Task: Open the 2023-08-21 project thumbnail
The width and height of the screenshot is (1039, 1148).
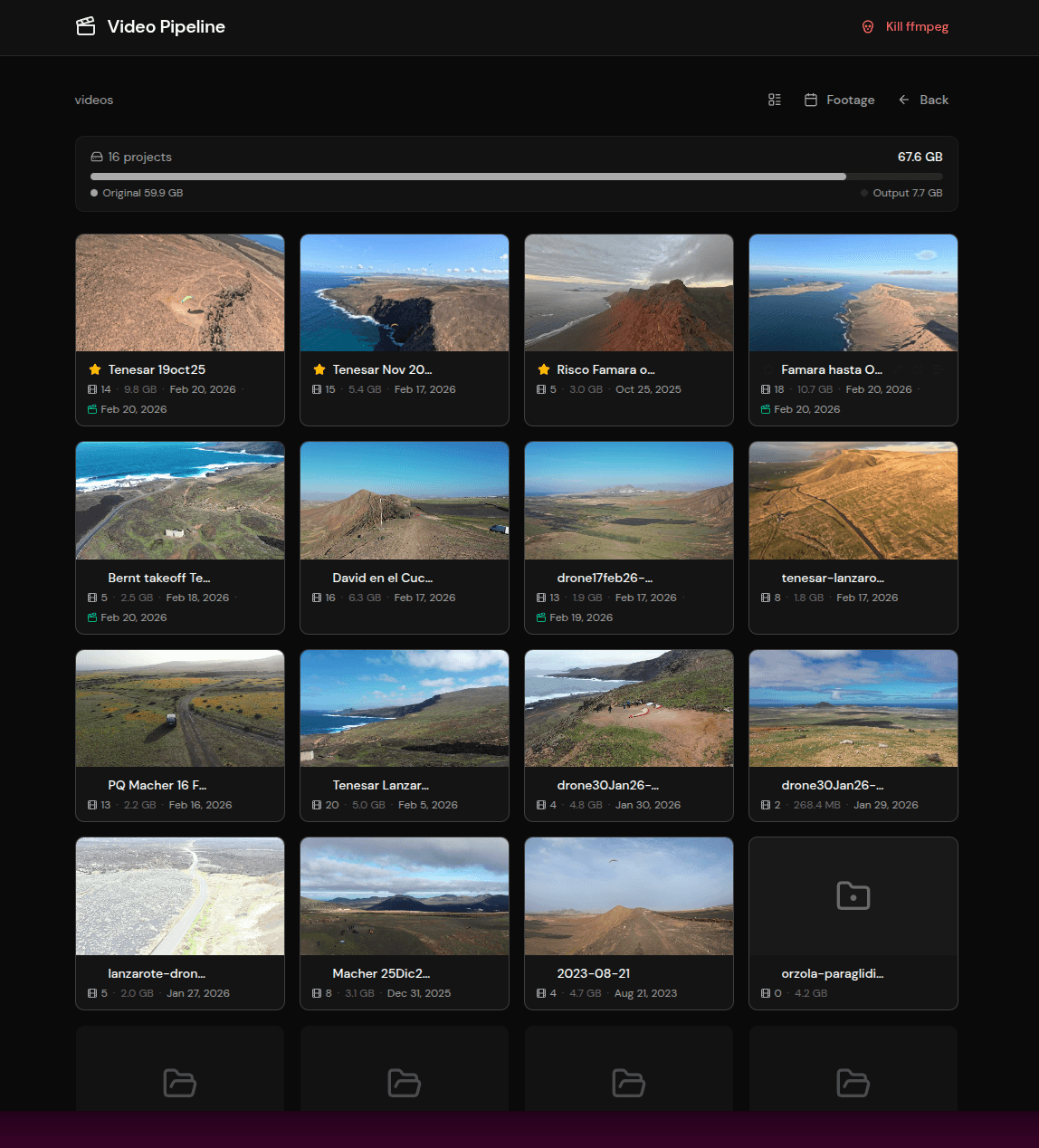Action: point(628,895)
